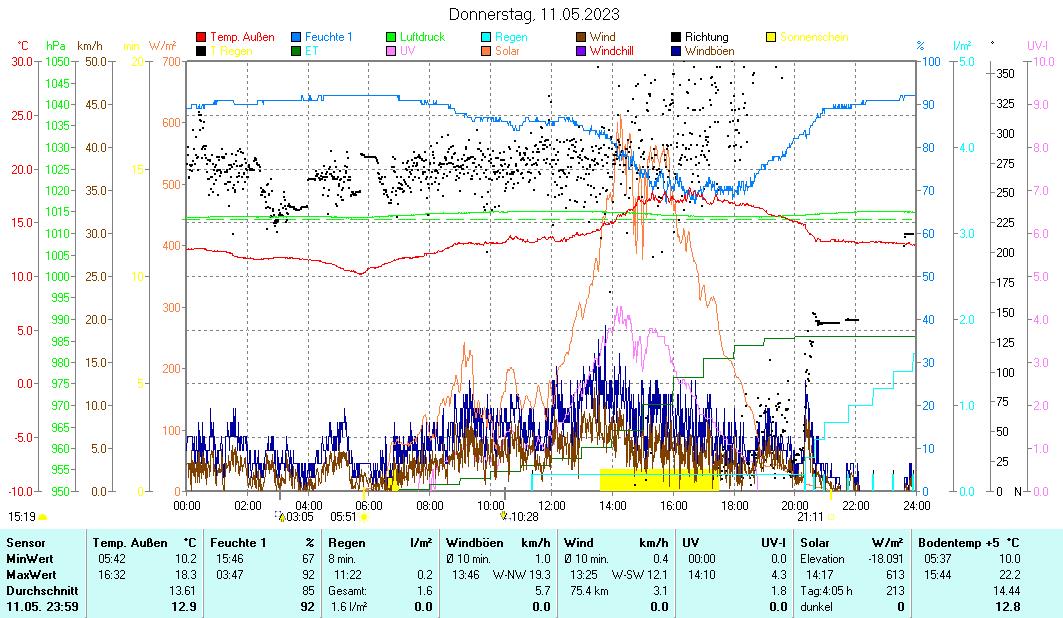Click the yellow Sonnenschein legend square

[771, 37]
